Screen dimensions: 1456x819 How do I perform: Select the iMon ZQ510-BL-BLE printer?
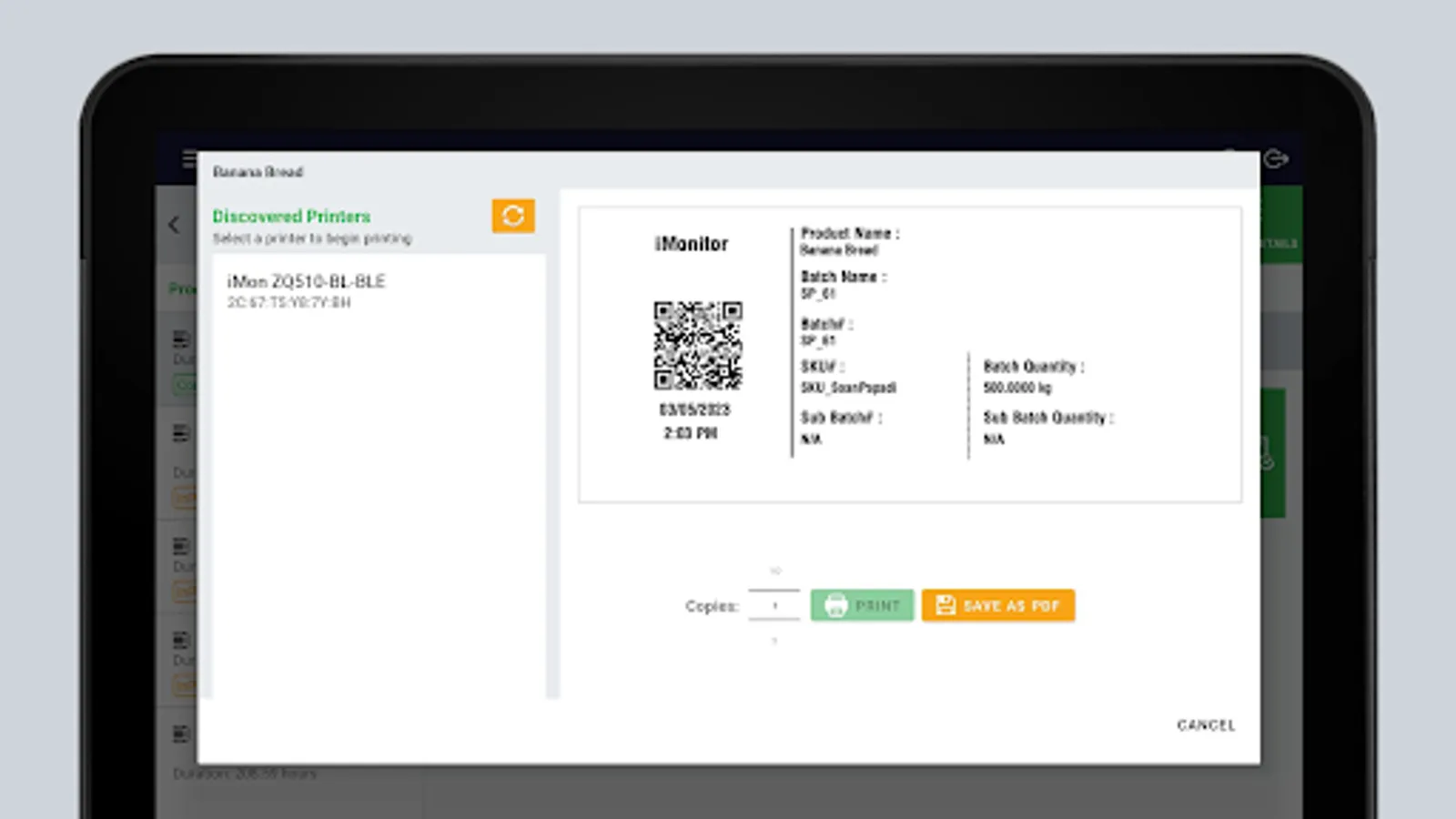(379, 291)
